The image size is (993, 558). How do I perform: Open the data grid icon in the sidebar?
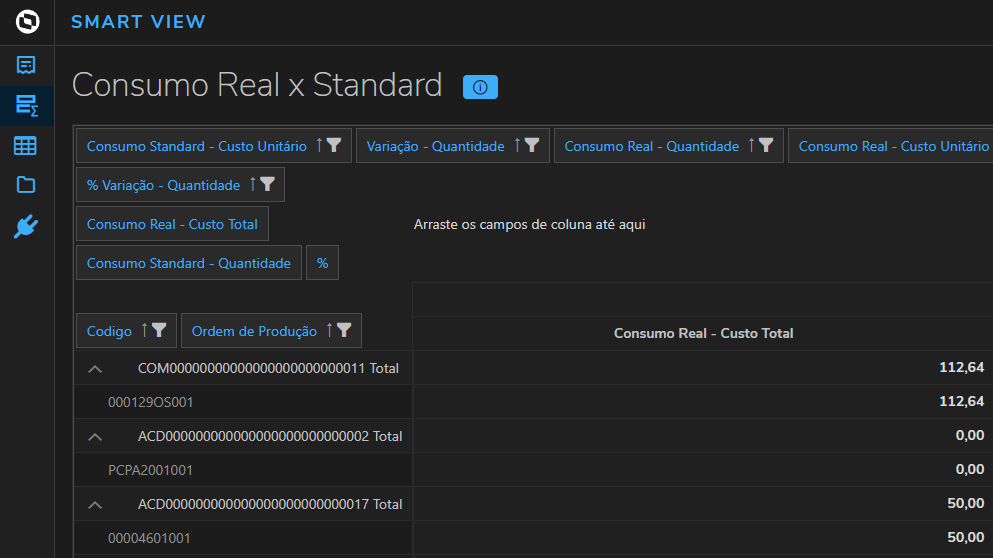pyautogui.click(x=26, y=146)
